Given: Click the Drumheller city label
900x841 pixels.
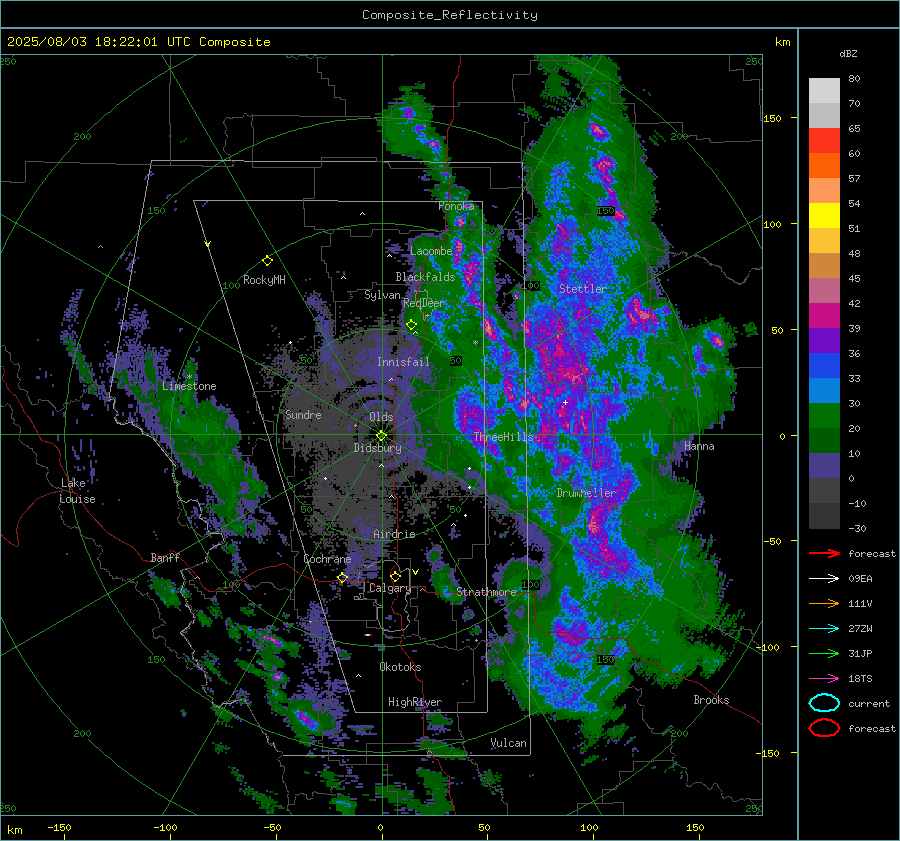Looking at the screenshot, I should click(586, 493).
